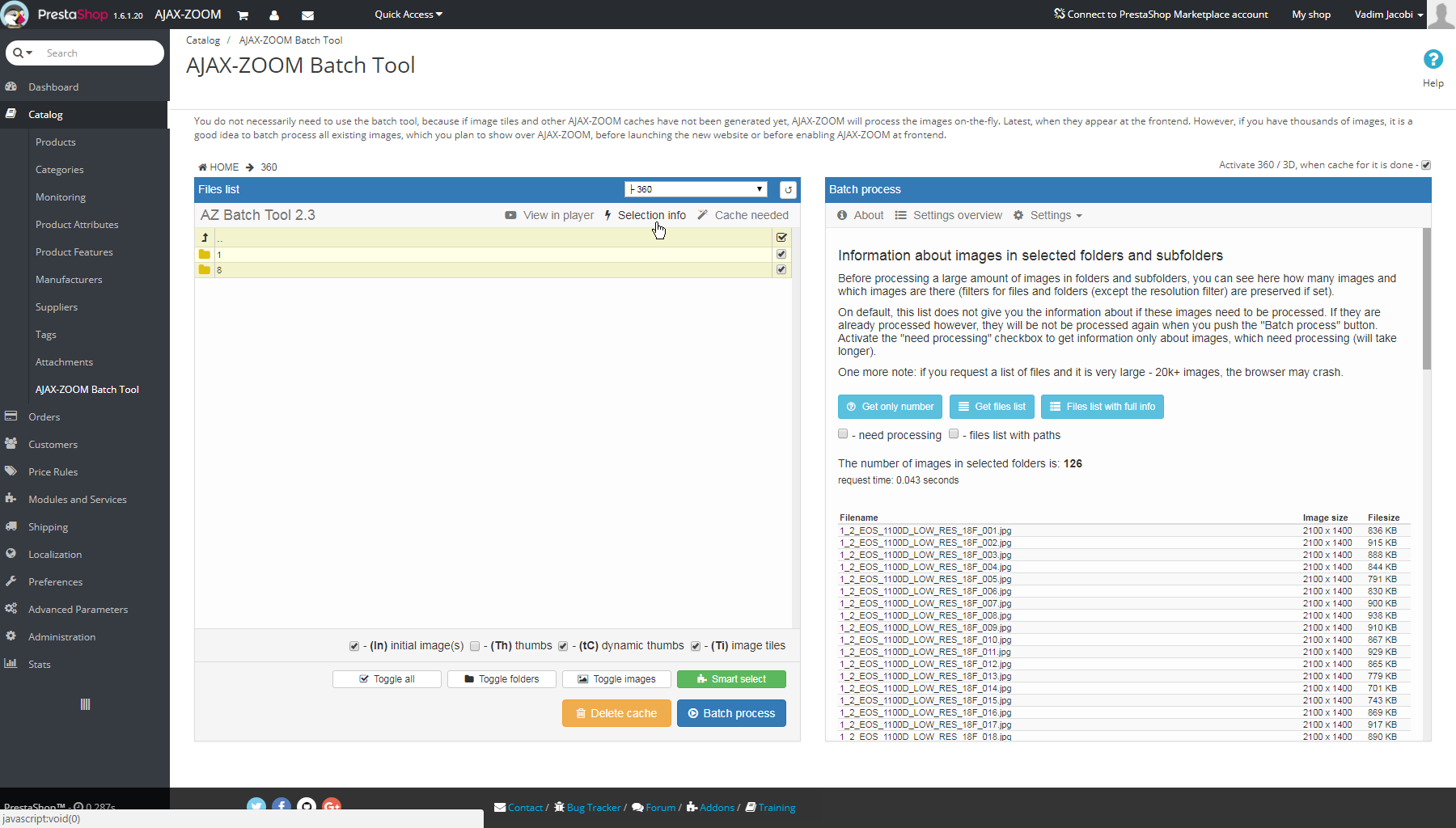The width and height of the screenshot is (1456, 828).
Task: Click the Dashboard sidebar icon
Action: click(11, 87)
